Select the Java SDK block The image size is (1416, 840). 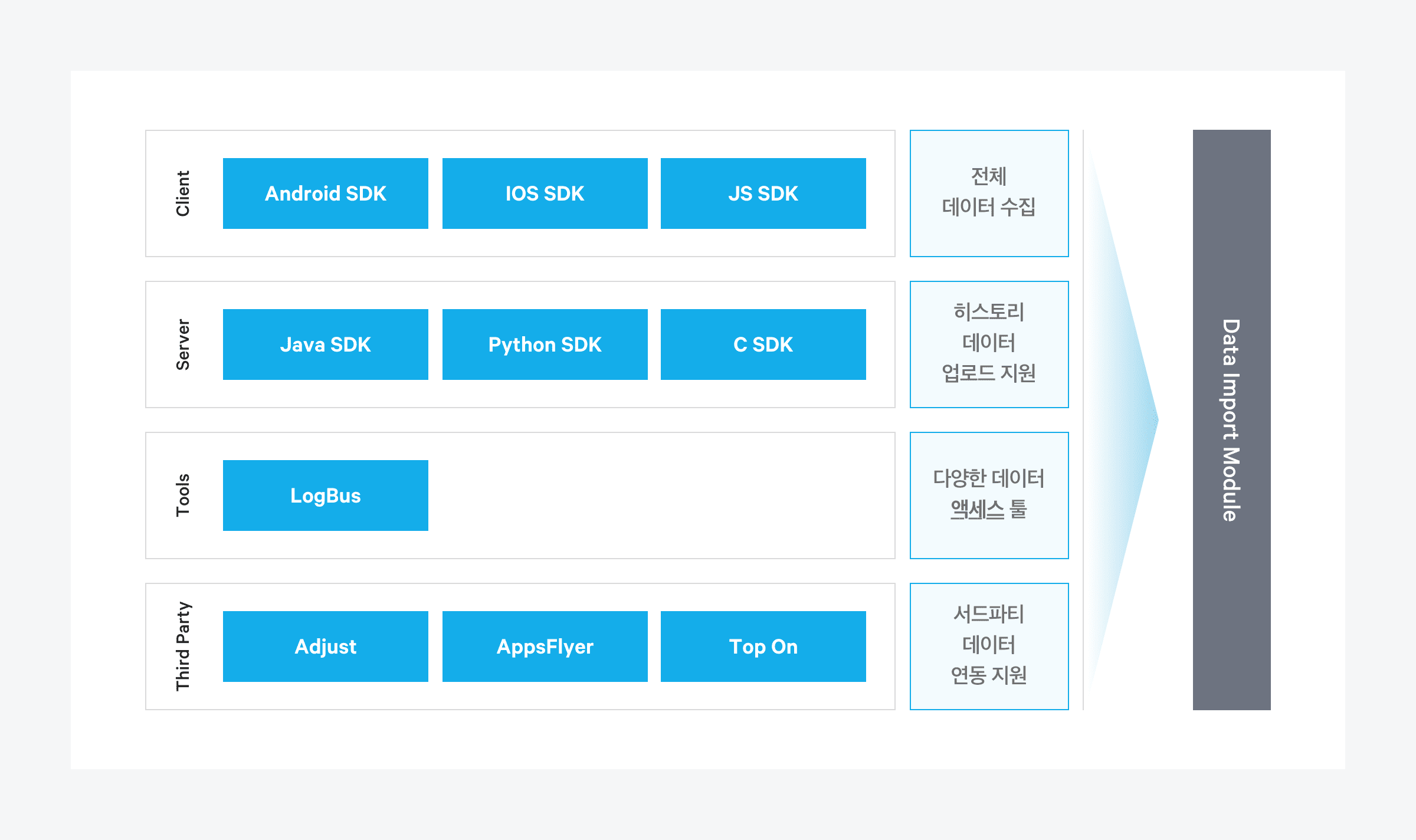click(x=325, y=344)
